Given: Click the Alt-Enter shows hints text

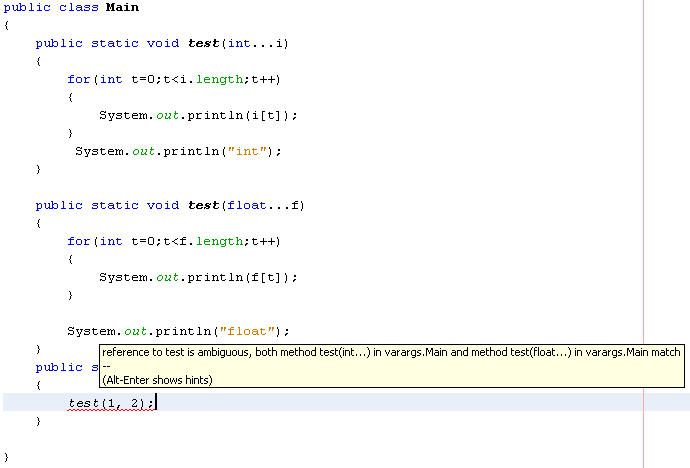Looking at the screenshot, I should [157, 380].
